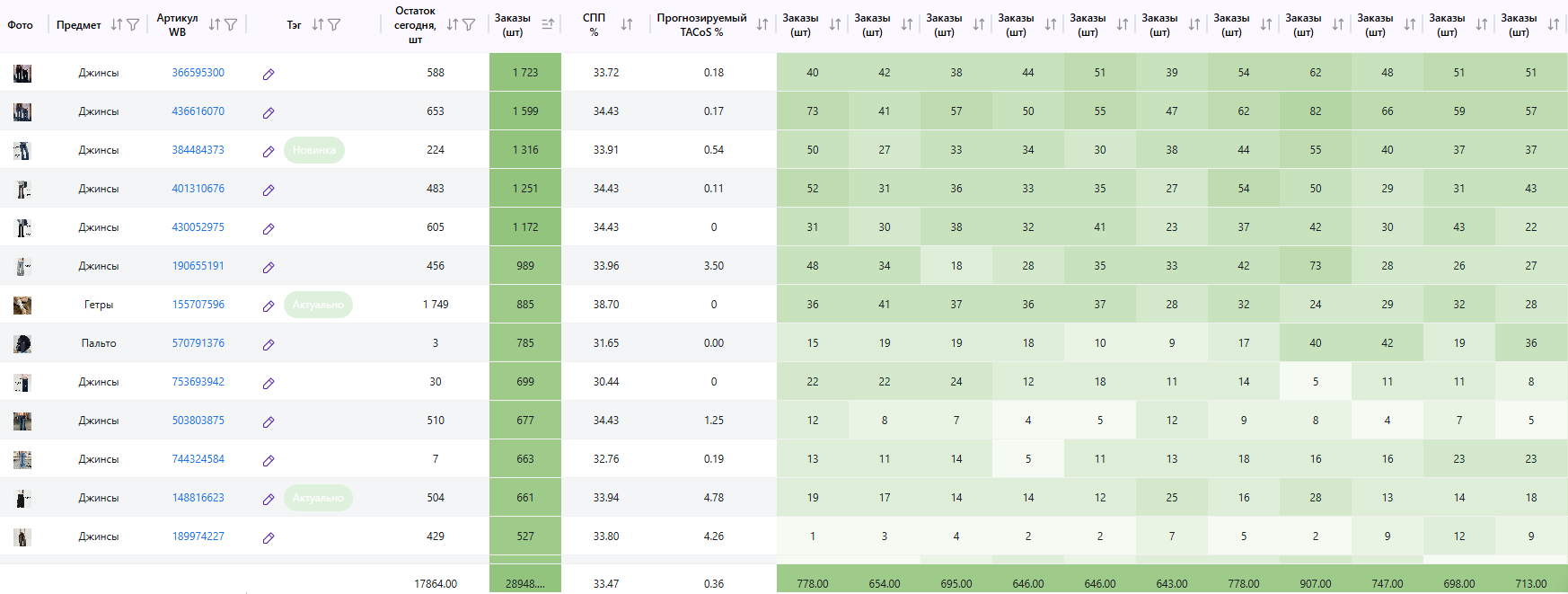Image resolution: width=1568 pixels, height=594 pixels.
Task: Open article link 753693942
Action: [x=198, y=382]
